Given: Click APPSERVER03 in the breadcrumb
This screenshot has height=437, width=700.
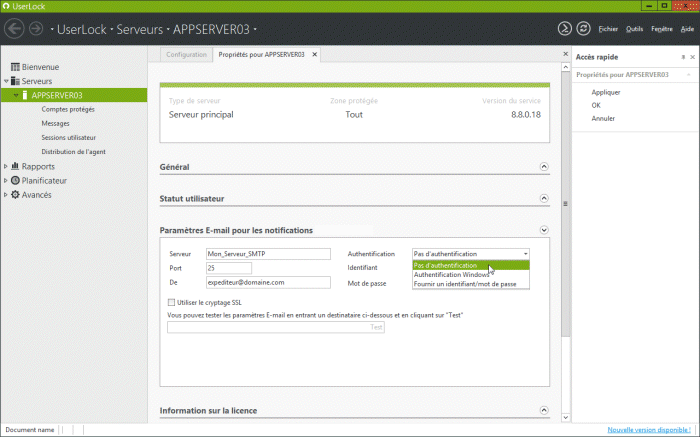Looking at the screenshot, I should [211, 29].
